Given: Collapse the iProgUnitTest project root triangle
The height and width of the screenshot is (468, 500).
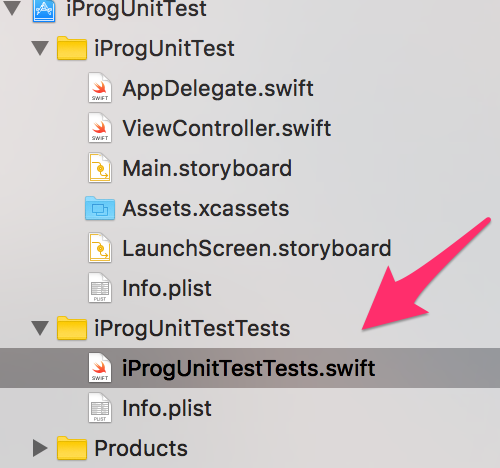Looking at the screenshot, I should click(12, 8).
